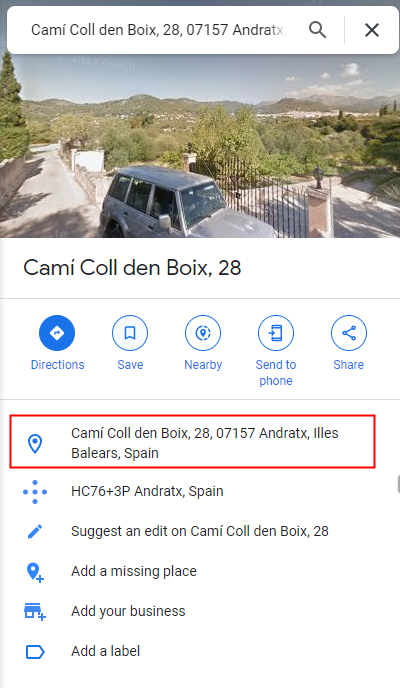400x688 pixels.
Task: Click the location pin icon beside address
Action: tap(35, 443)
